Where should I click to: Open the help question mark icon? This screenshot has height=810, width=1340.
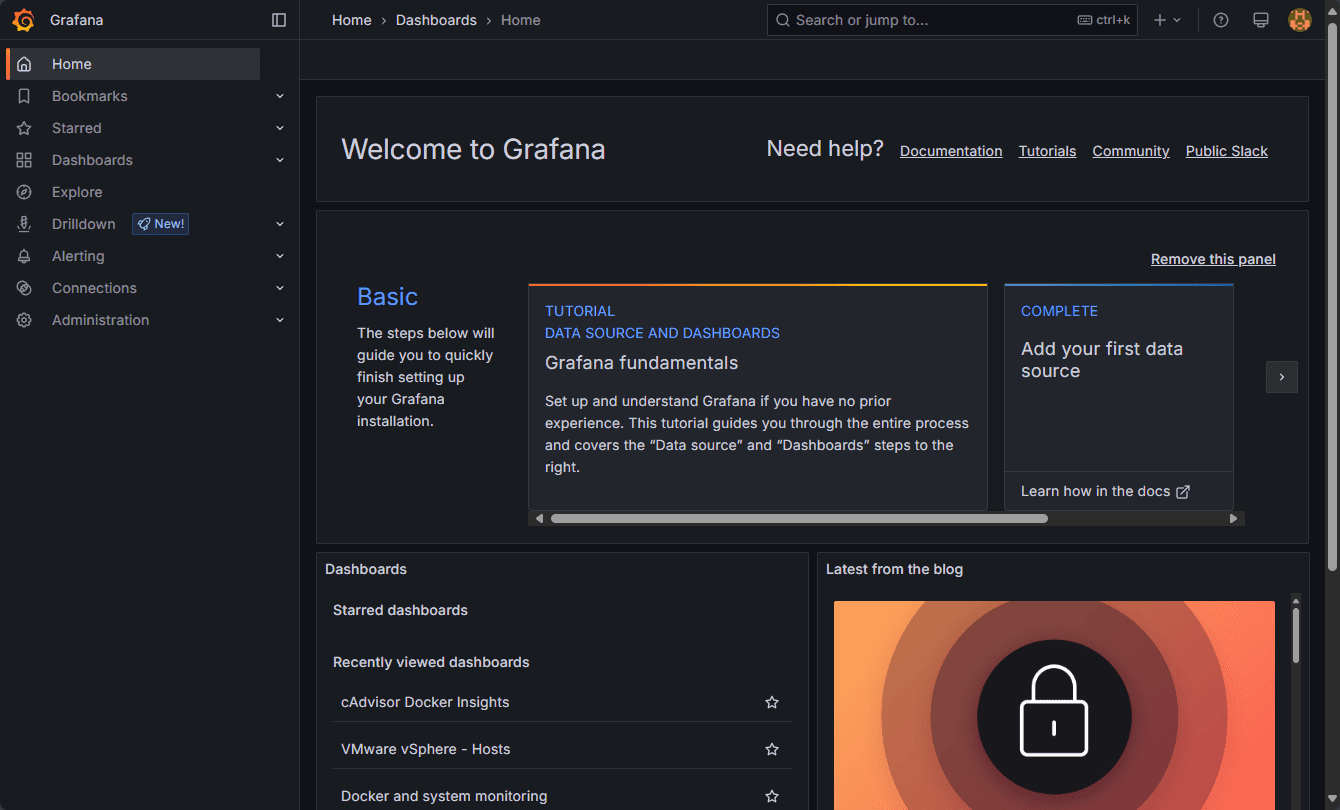(x=1220, y=20)
